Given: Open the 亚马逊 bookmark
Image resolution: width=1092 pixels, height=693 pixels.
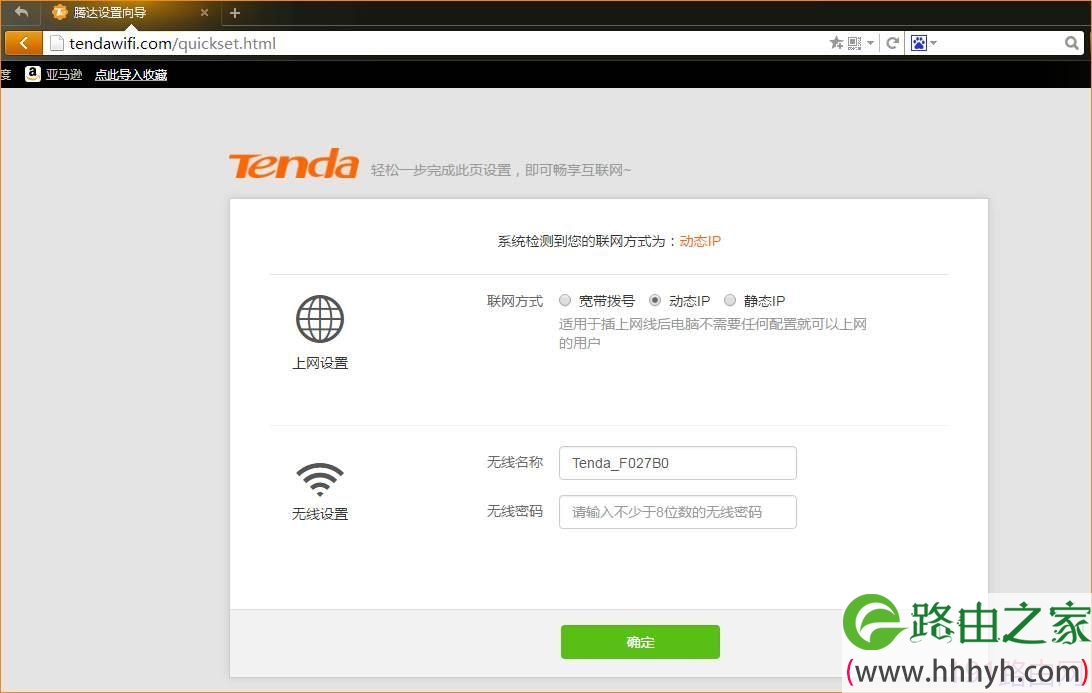Looking at the screenshot, I should (54, 74).
